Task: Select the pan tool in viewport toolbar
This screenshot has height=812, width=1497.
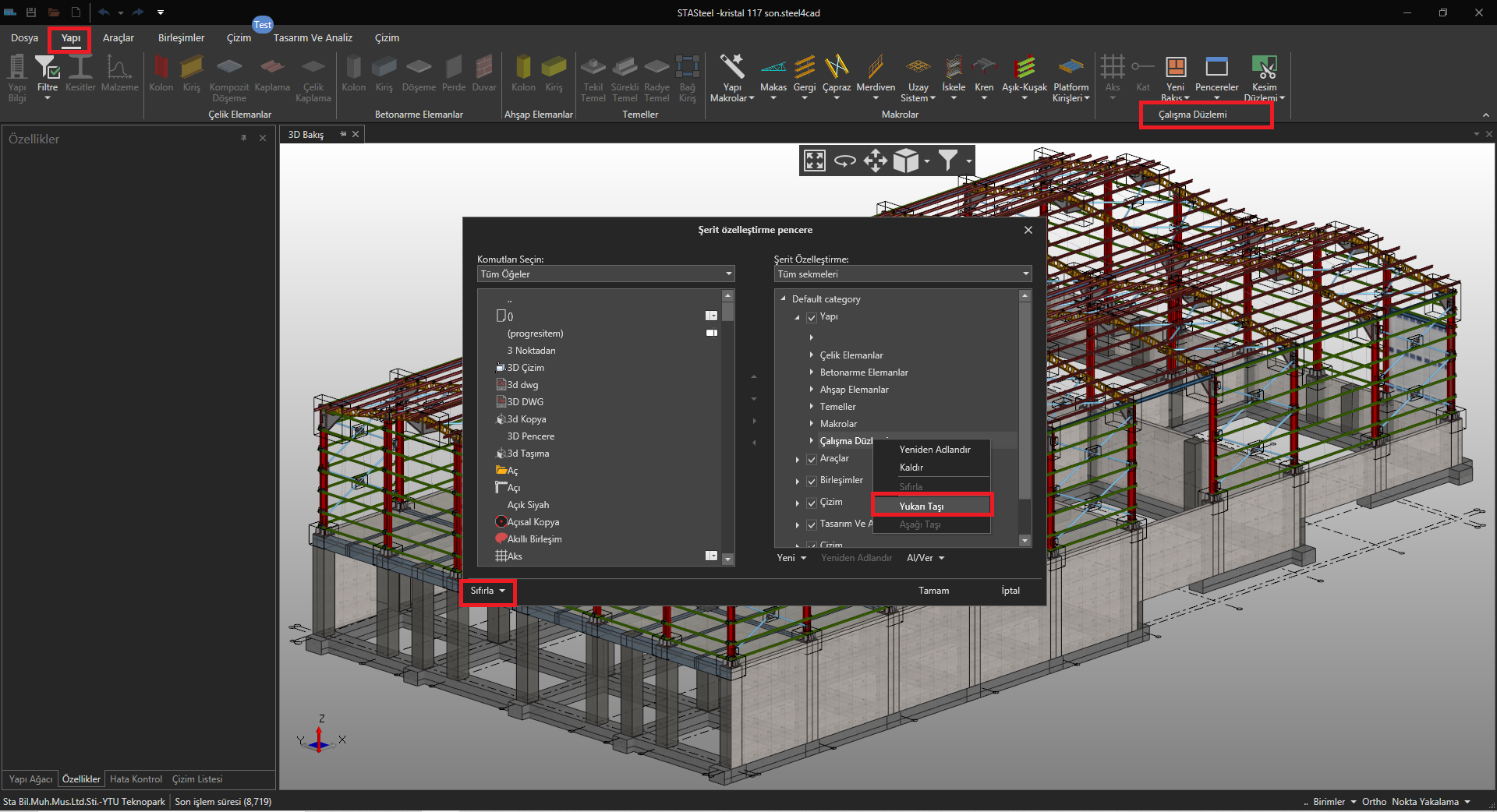Action: point(875,161)
